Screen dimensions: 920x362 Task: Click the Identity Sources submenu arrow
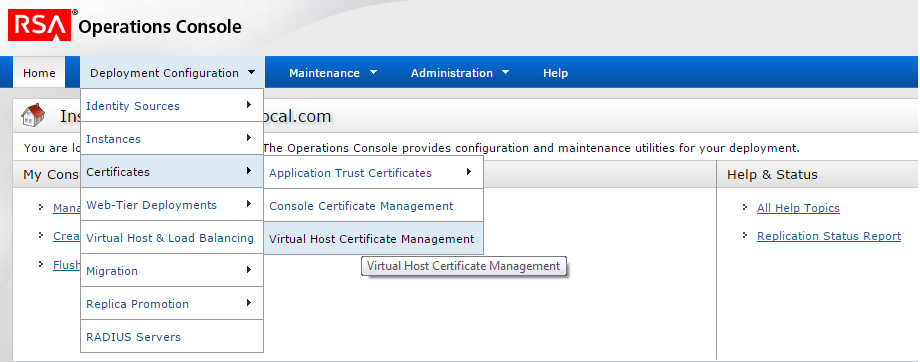pos(249,104)
